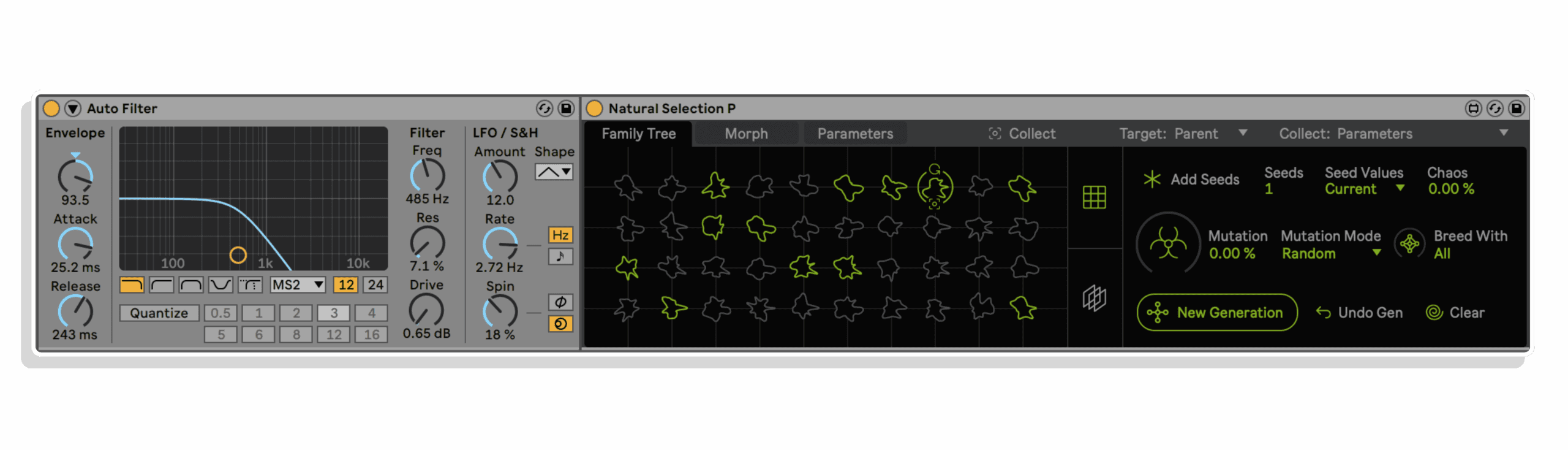
Task: Click the Undo Gen button
Action: click(1359, 313)
